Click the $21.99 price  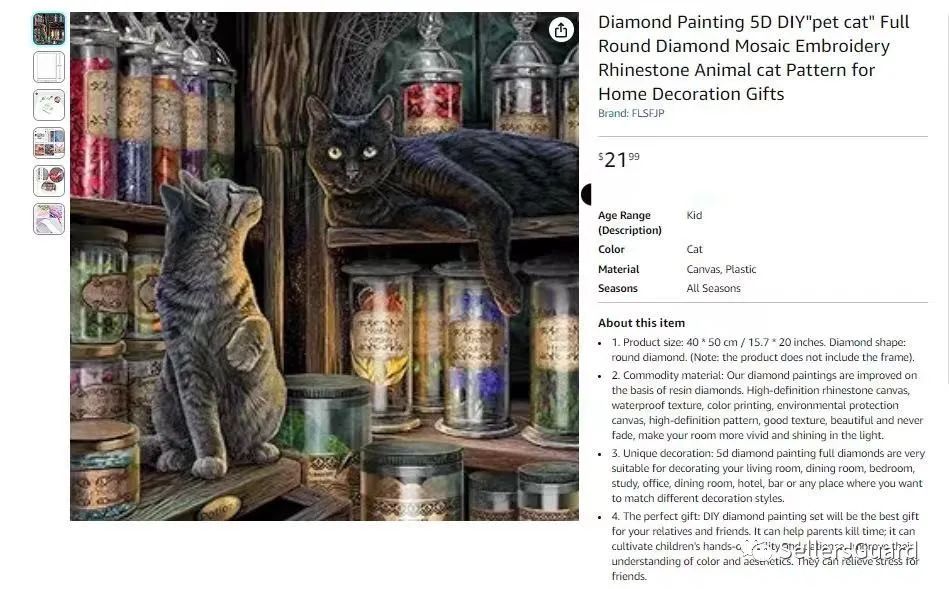click(619, 160)
